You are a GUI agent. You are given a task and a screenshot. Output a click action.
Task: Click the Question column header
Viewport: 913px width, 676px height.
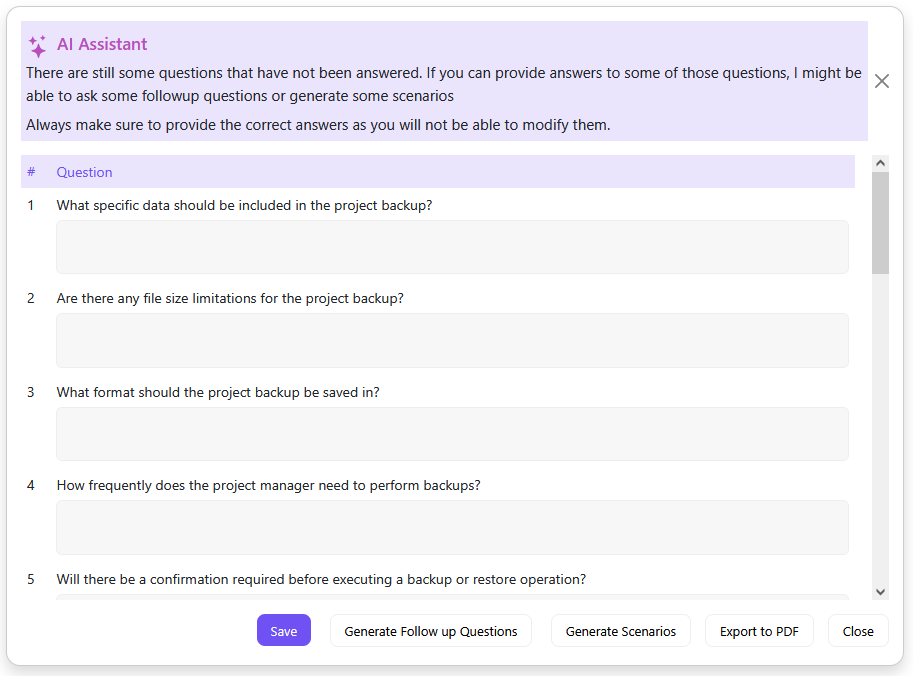(85, 172)
